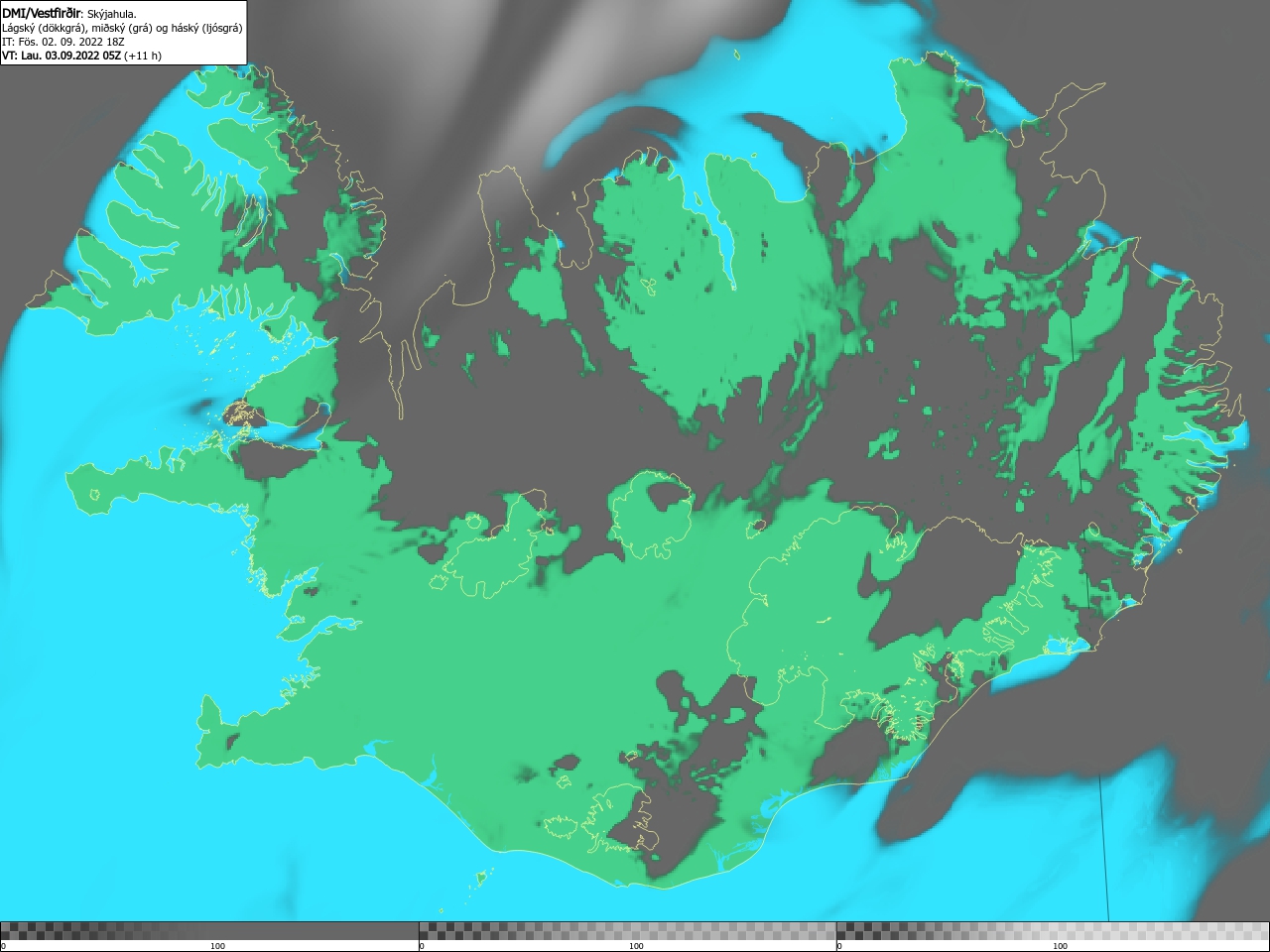Click the 'DMI/Vestfirðir' title text

click(42, 14)
